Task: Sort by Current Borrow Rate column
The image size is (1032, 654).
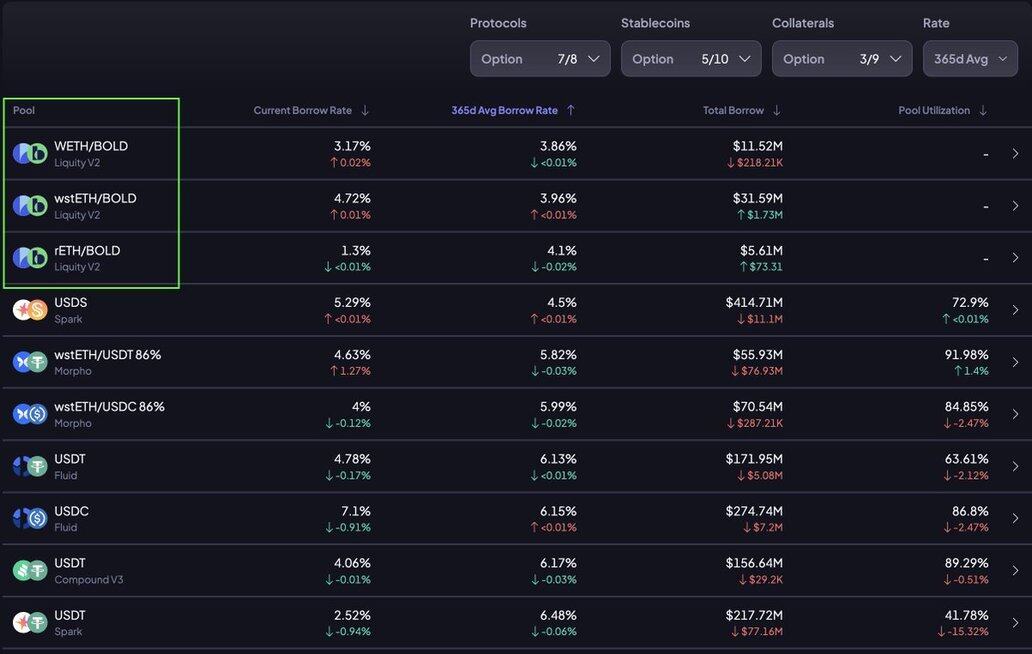Action: [x=310, y=110]
